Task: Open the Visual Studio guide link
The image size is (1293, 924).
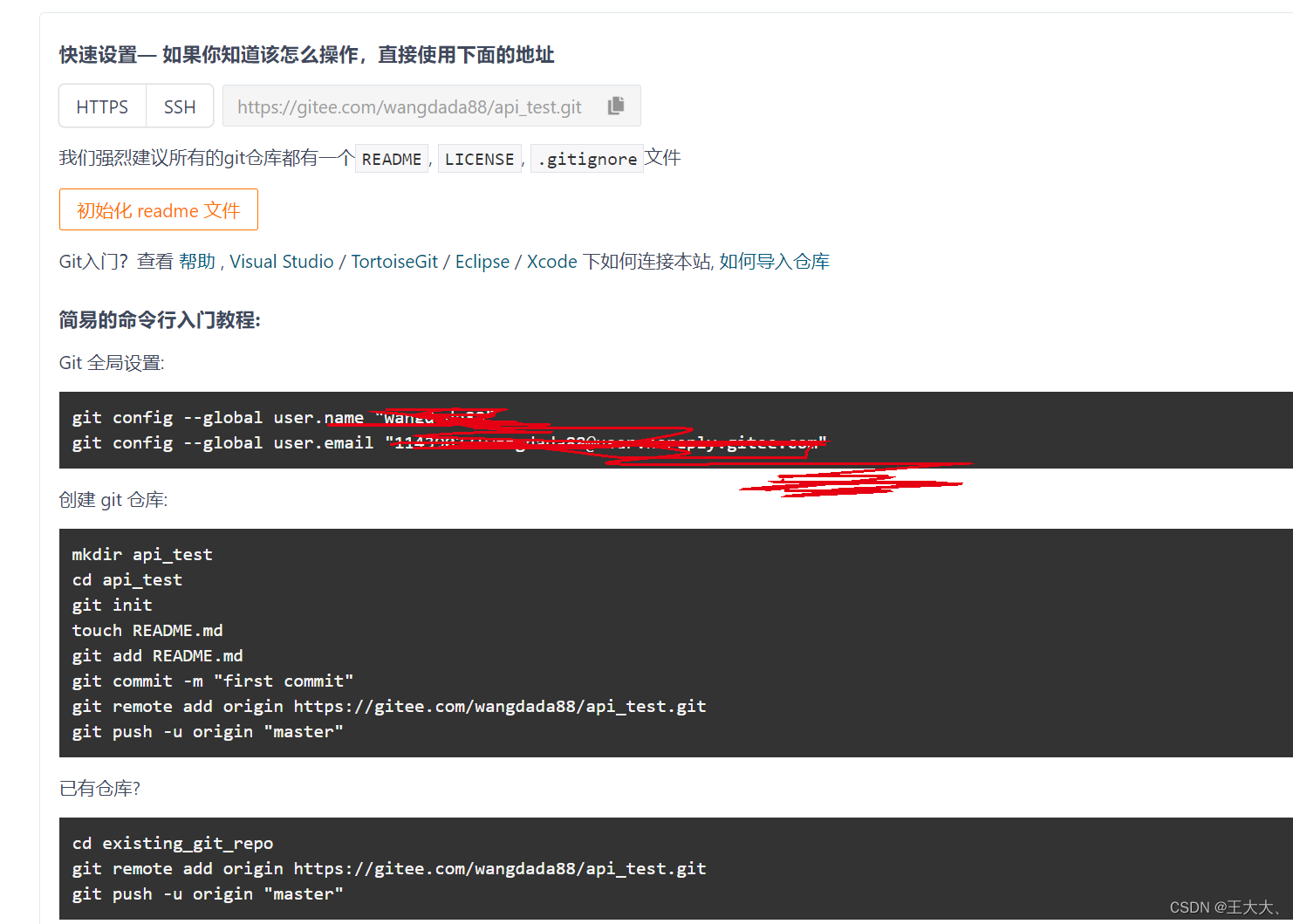Action: pos(282,262)
